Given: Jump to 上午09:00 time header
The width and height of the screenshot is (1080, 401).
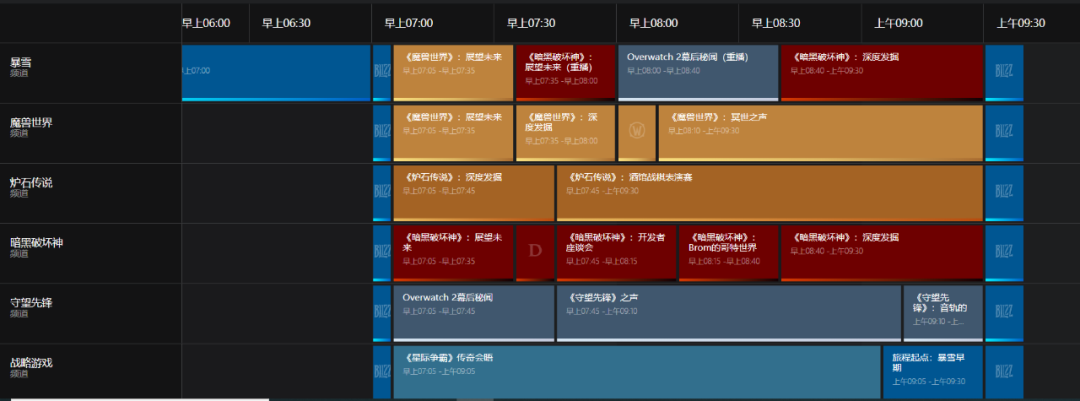Looking at the screenshot, I should tap(899, 23).
